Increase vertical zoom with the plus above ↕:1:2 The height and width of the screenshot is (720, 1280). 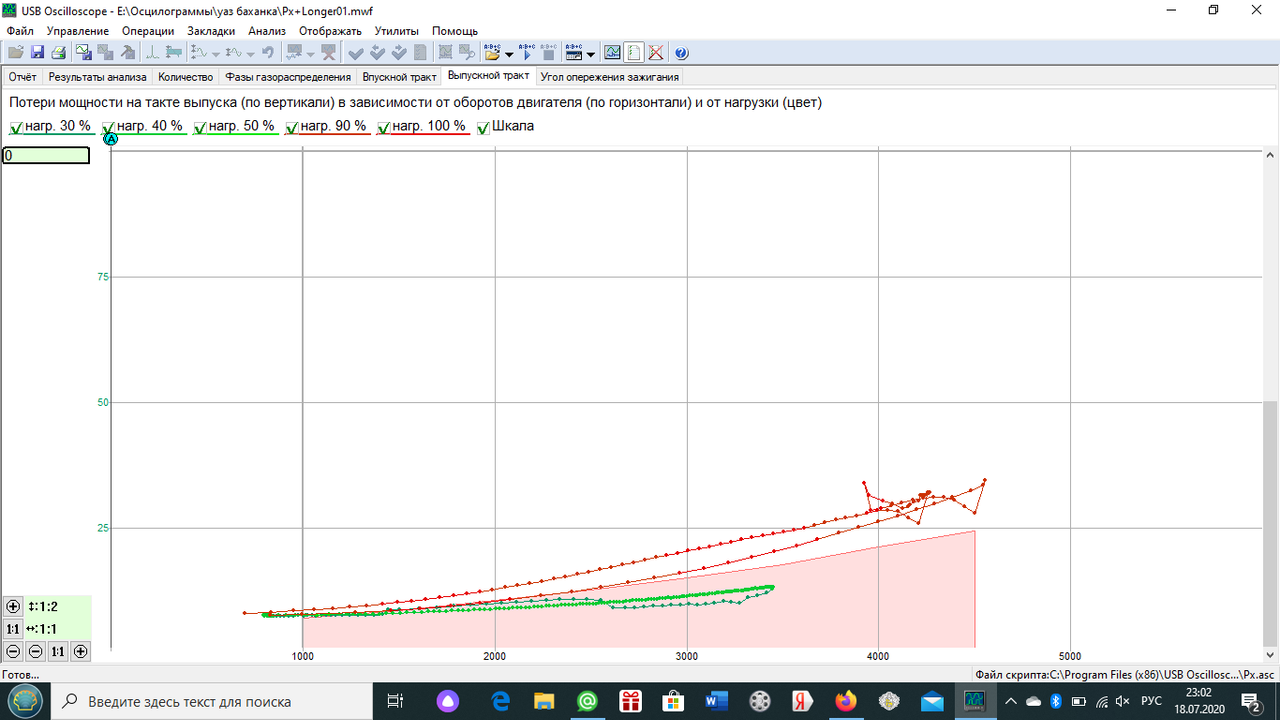(13, 606)
